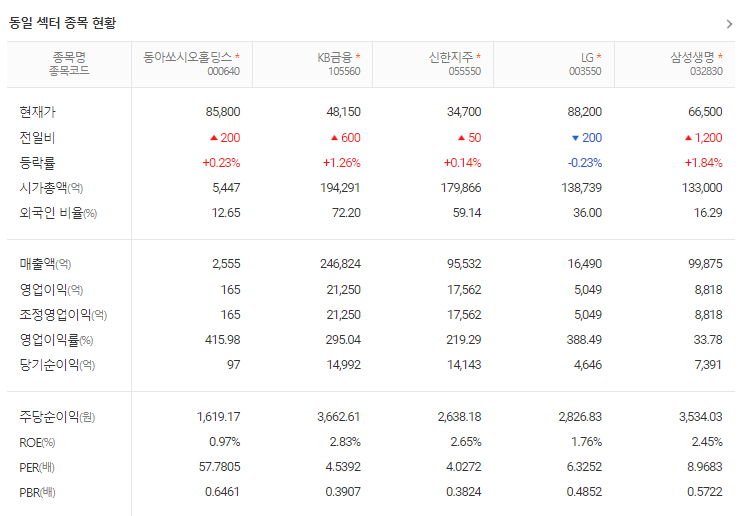The height and width of the screenshot is (516, 744).
Task: Click the 조정영업이익(억) row label
Action: tap(63, 315)
